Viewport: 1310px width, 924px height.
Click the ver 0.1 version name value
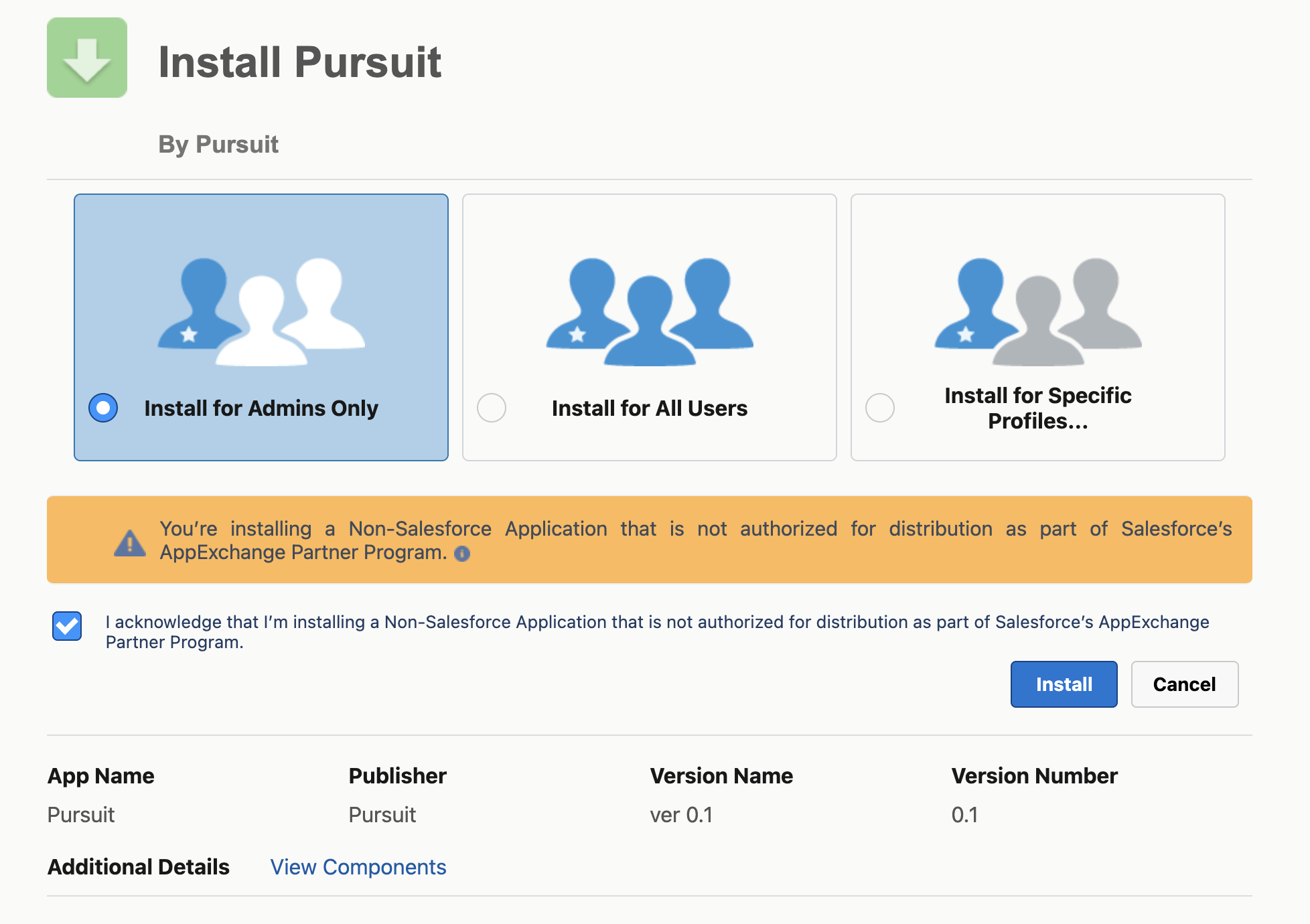click(x=681, y=815)
